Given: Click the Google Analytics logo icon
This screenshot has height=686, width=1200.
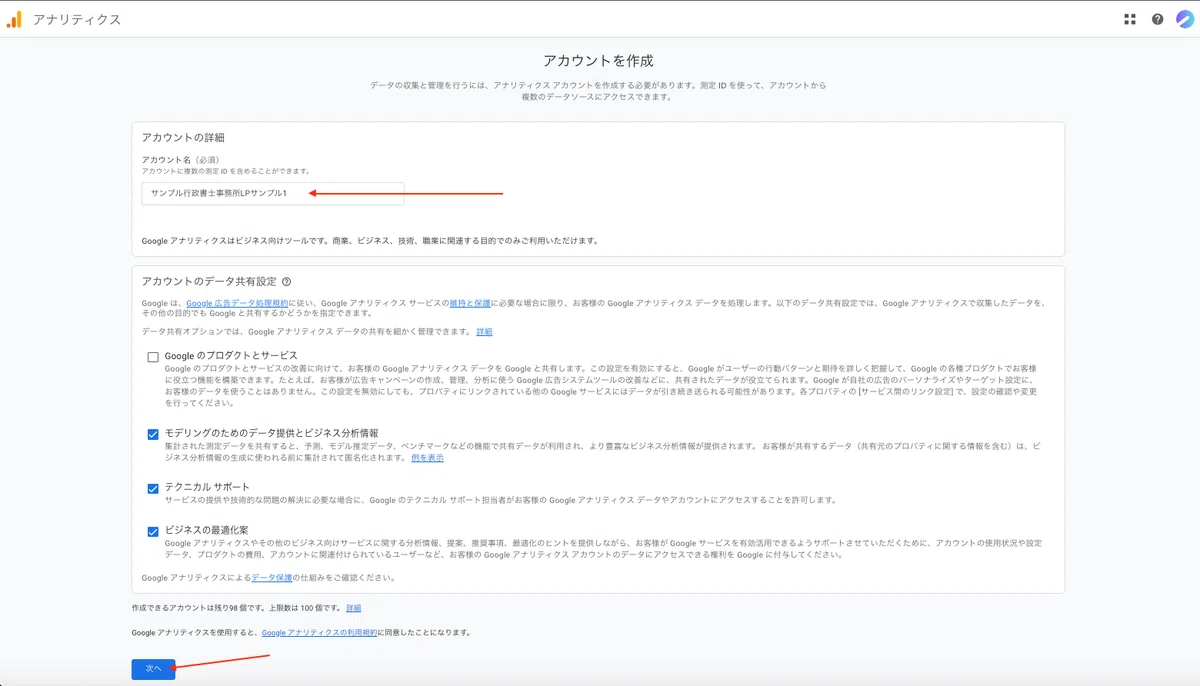Looking at the screenshot, I should point(14,19).
